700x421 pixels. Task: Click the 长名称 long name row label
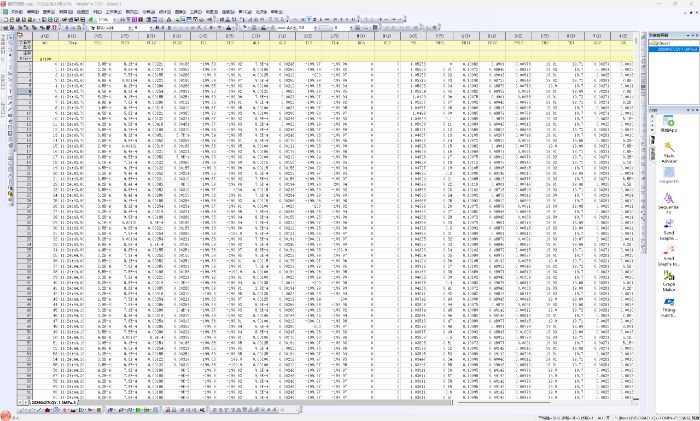tap(25, 42)
